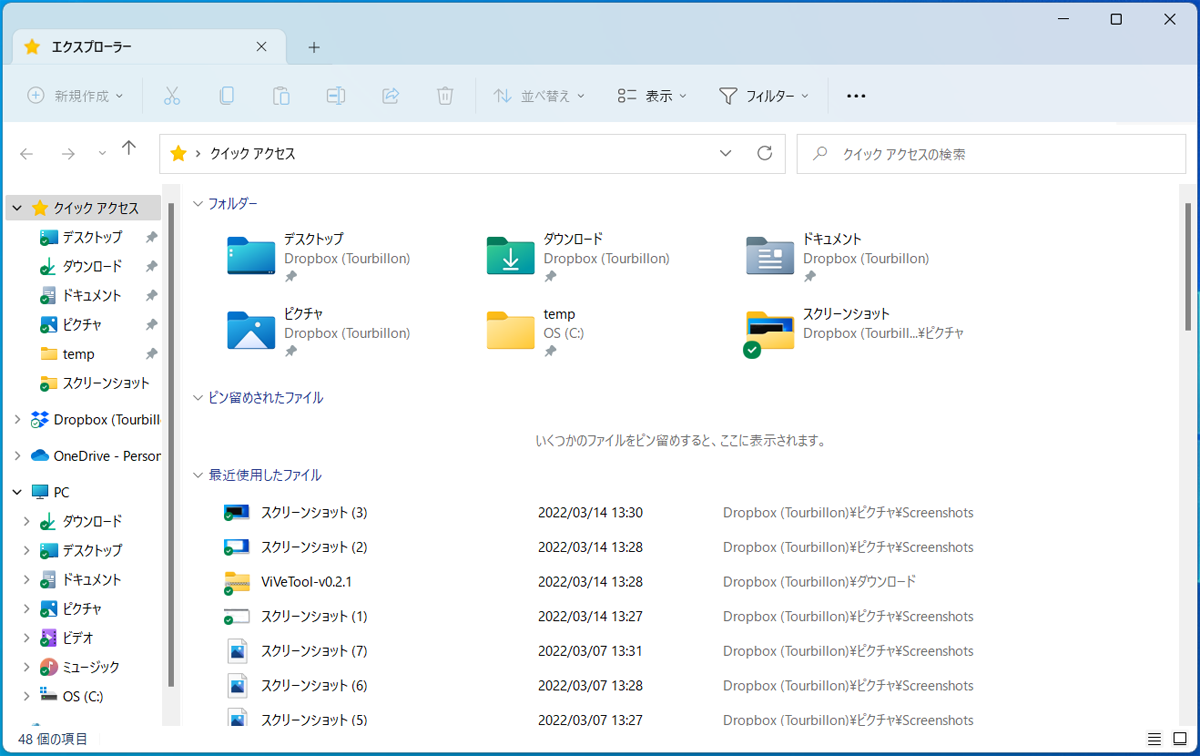Open the 並べ替え sort dropdown

(x=539, y=96)
